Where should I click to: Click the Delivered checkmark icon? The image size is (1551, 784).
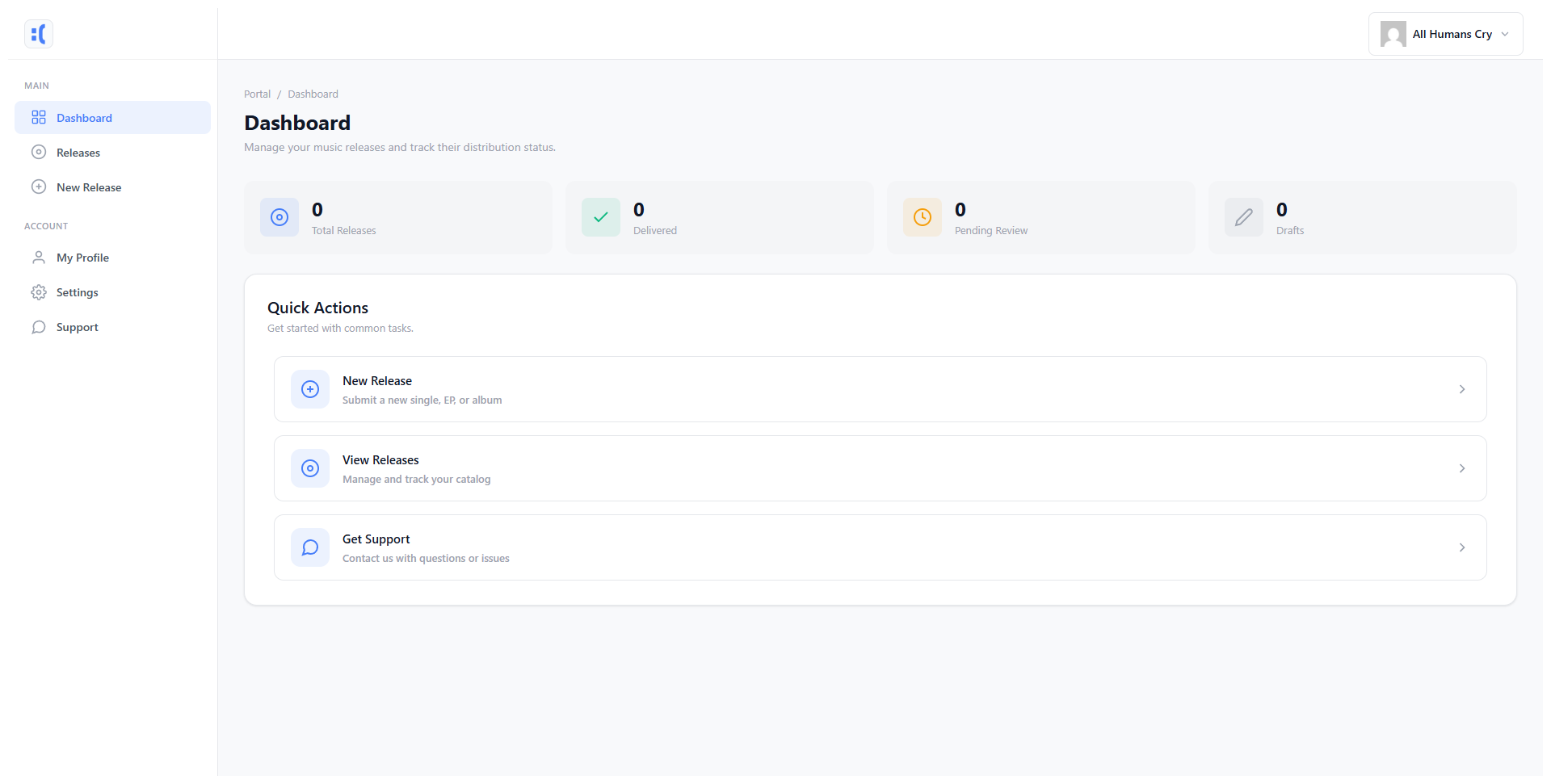tap(599, 217)
